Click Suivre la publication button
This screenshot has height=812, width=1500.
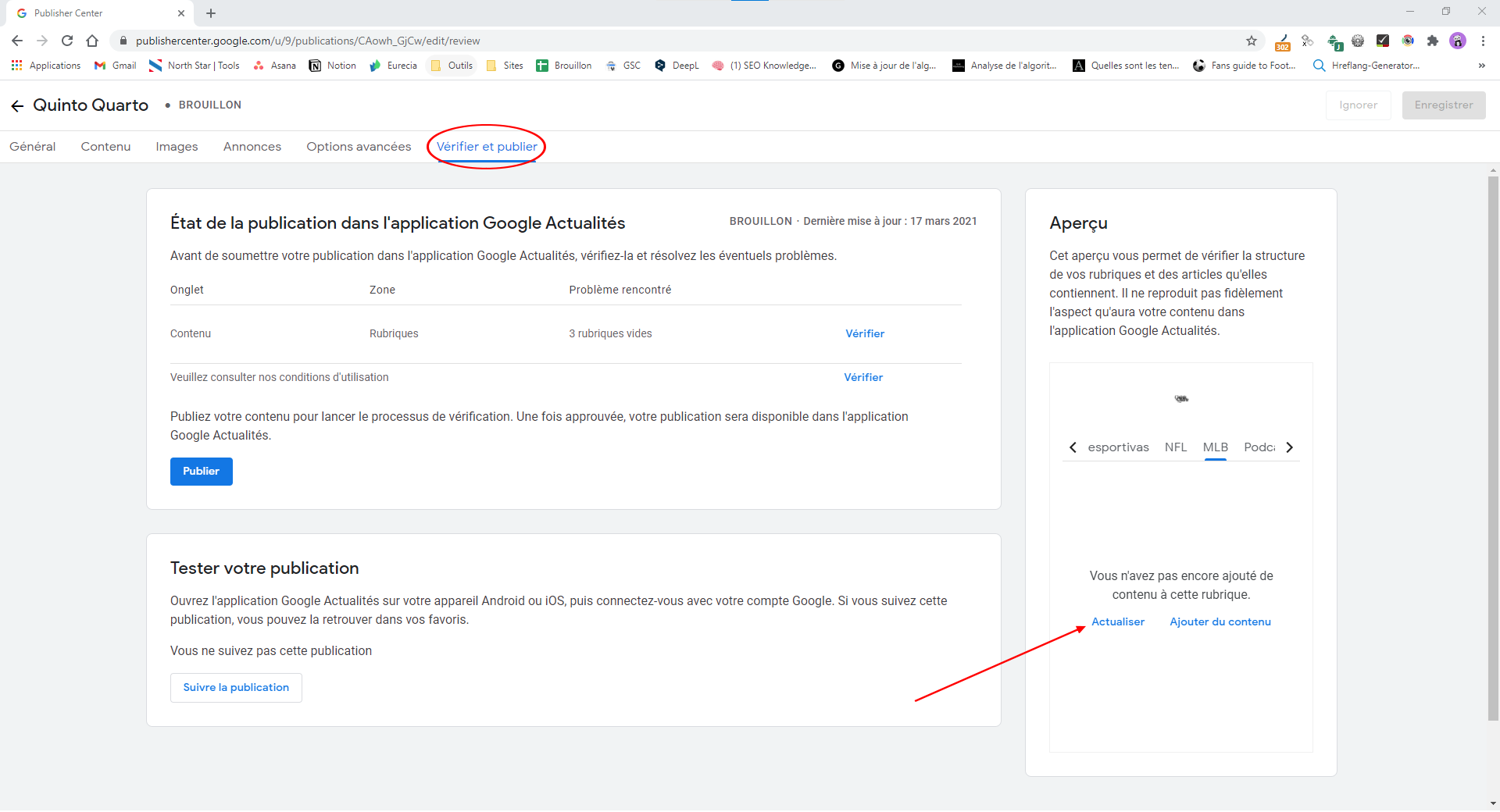click(236, 688)
